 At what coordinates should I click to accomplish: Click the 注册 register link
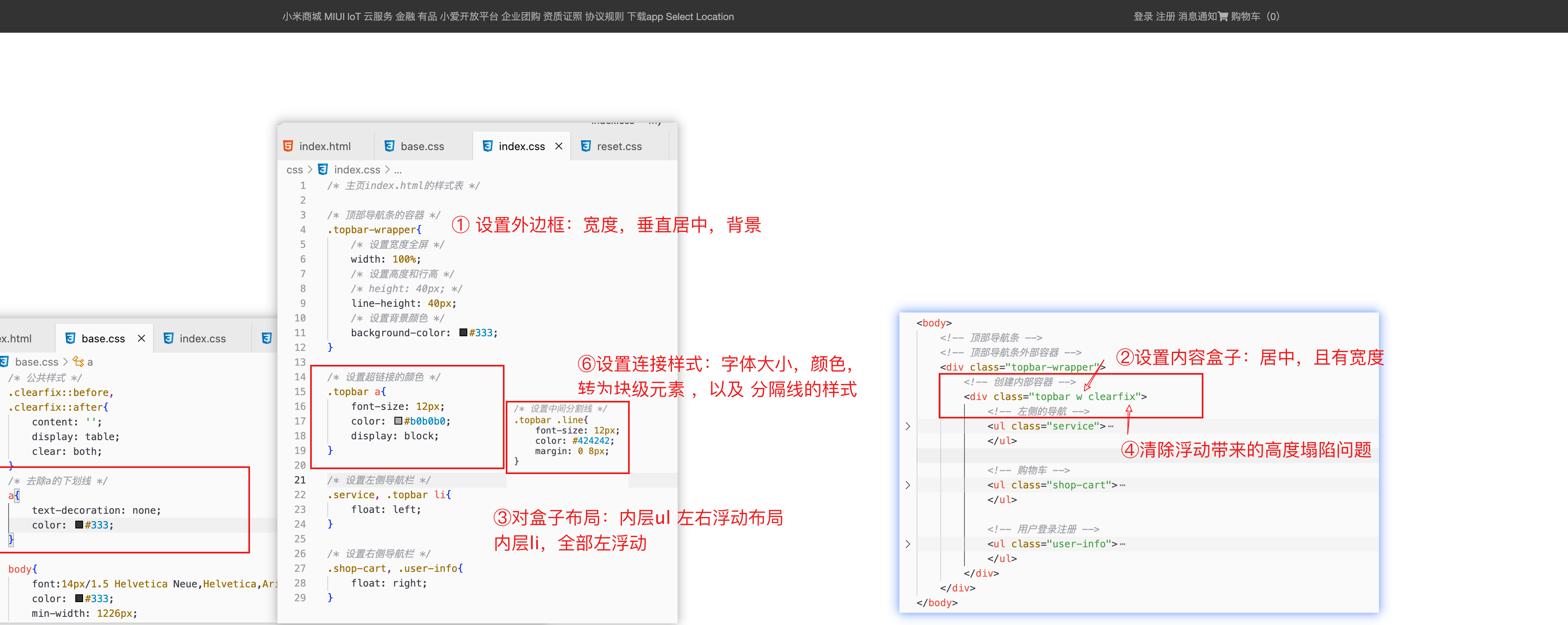(1166, 16)
